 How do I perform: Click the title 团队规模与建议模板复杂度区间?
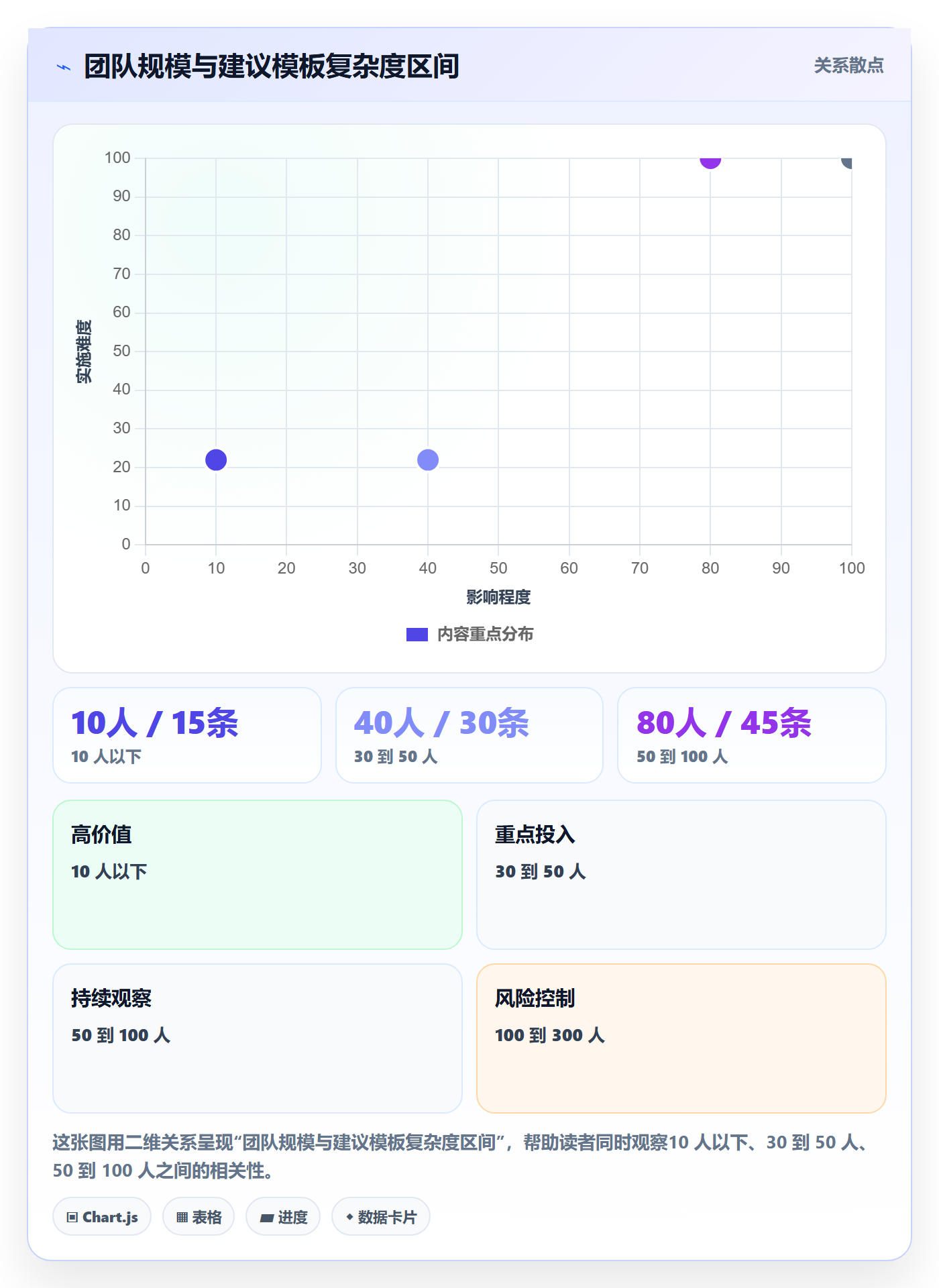[272, 66]
